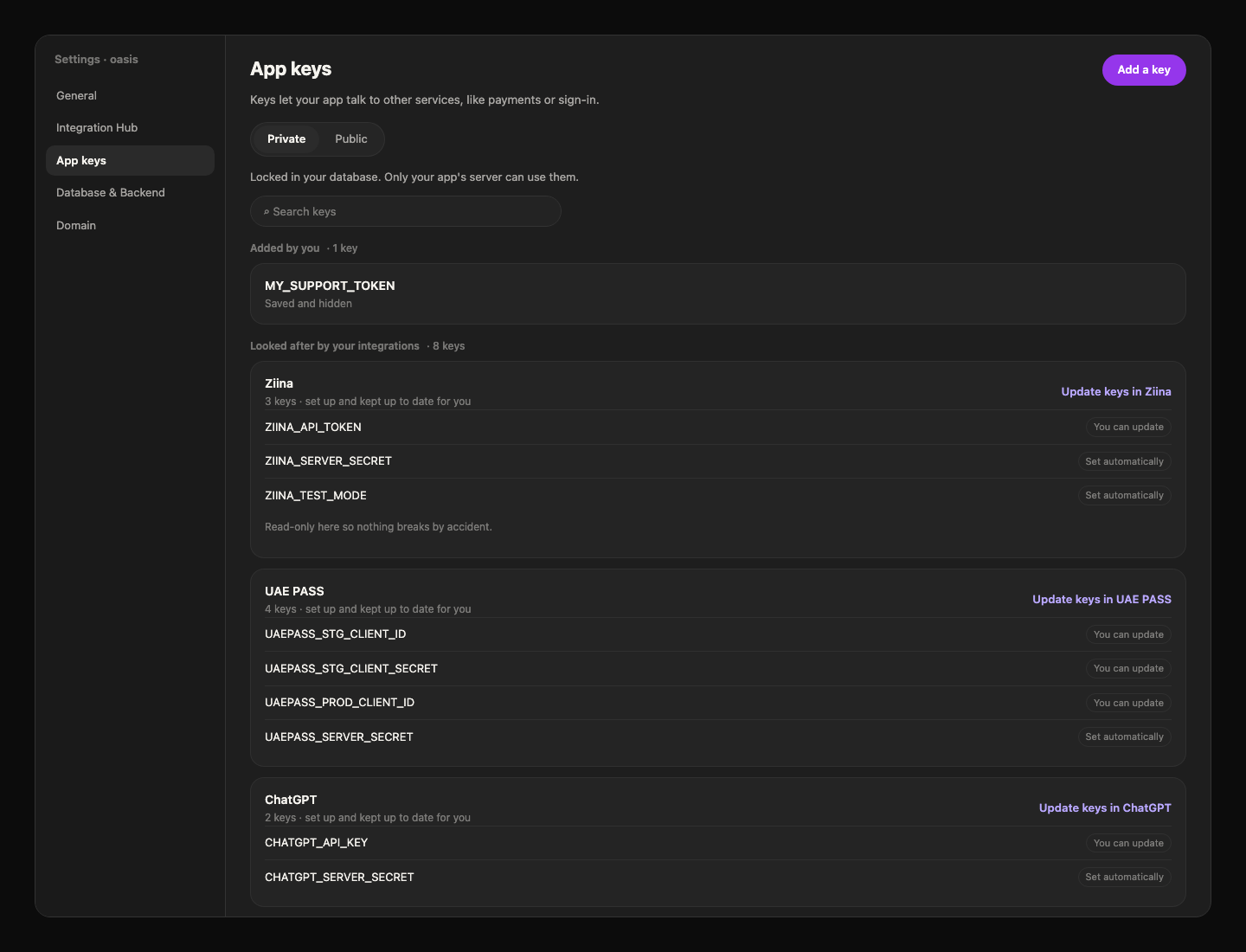Follow Update keys in ChatGPT link

1105,808
